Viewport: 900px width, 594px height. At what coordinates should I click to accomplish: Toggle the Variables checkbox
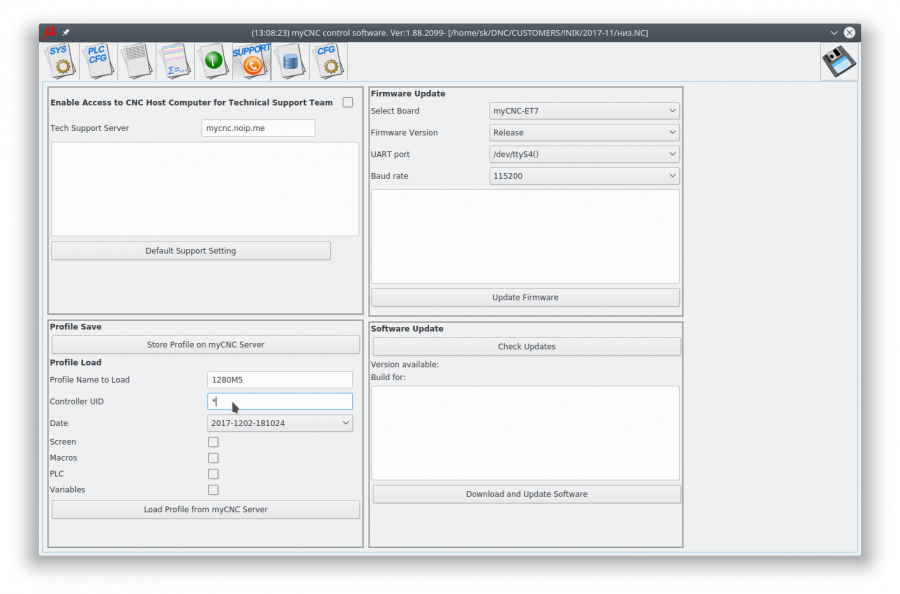(x=213, y=490)
